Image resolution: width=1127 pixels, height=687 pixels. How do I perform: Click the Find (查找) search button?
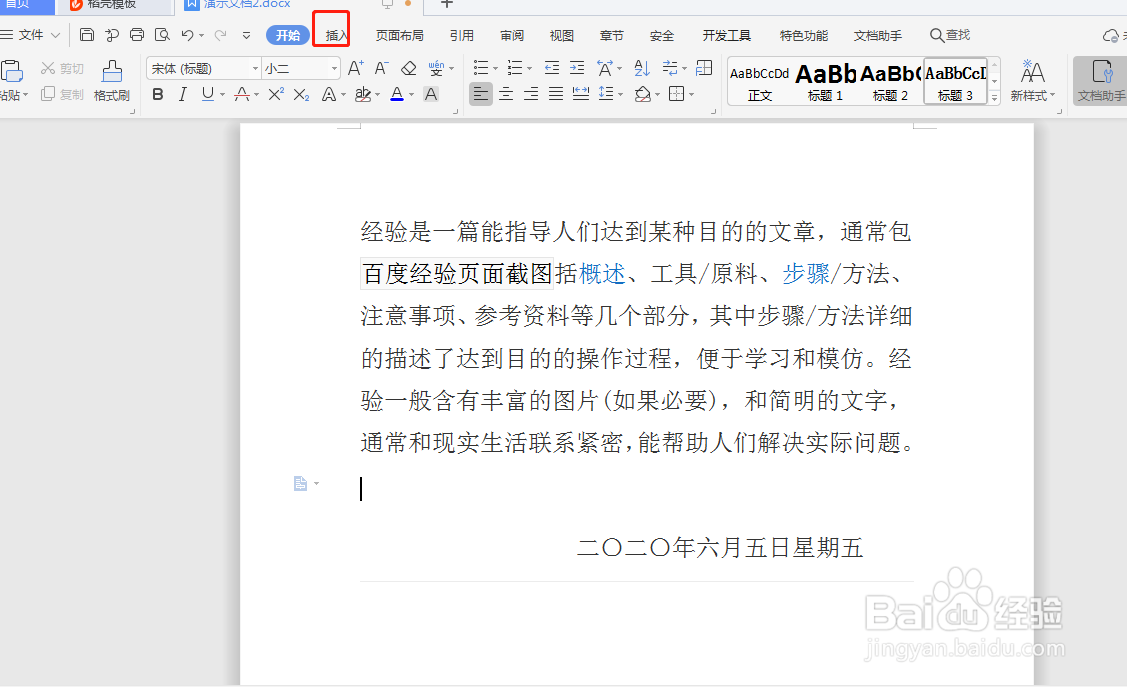click(949, 34)
